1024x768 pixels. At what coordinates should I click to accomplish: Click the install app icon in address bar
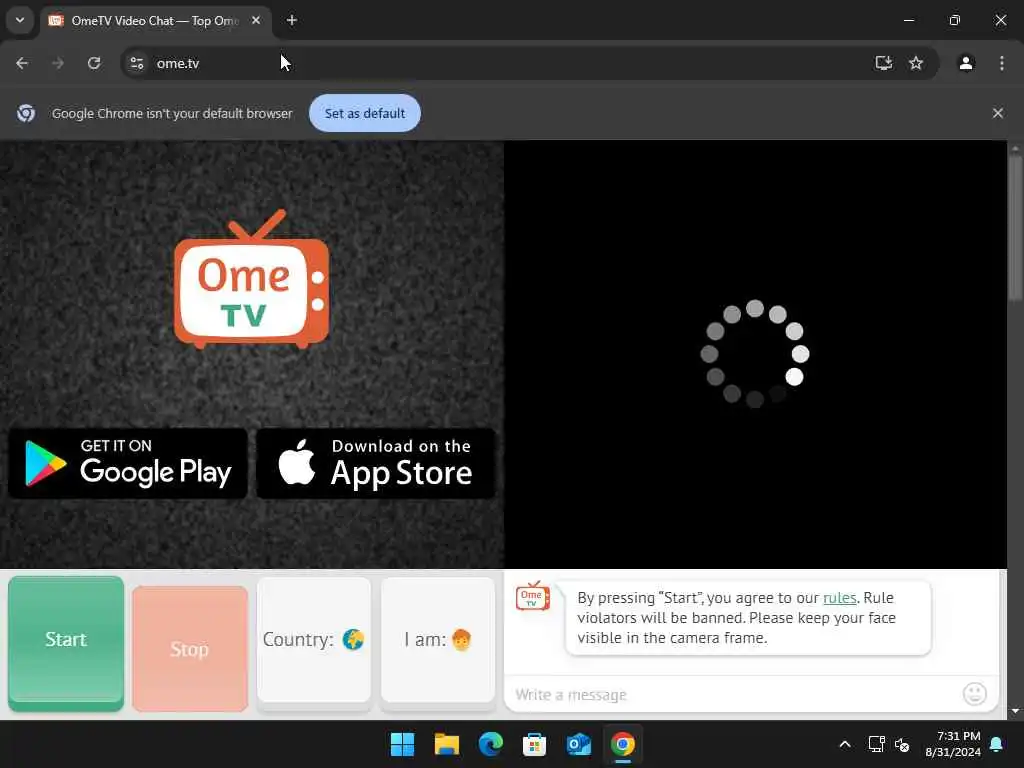click(883, 63)
